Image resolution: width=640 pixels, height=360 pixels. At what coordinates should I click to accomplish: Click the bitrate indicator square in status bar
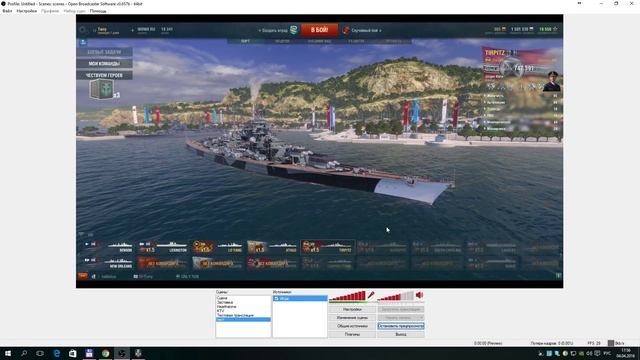611,343
